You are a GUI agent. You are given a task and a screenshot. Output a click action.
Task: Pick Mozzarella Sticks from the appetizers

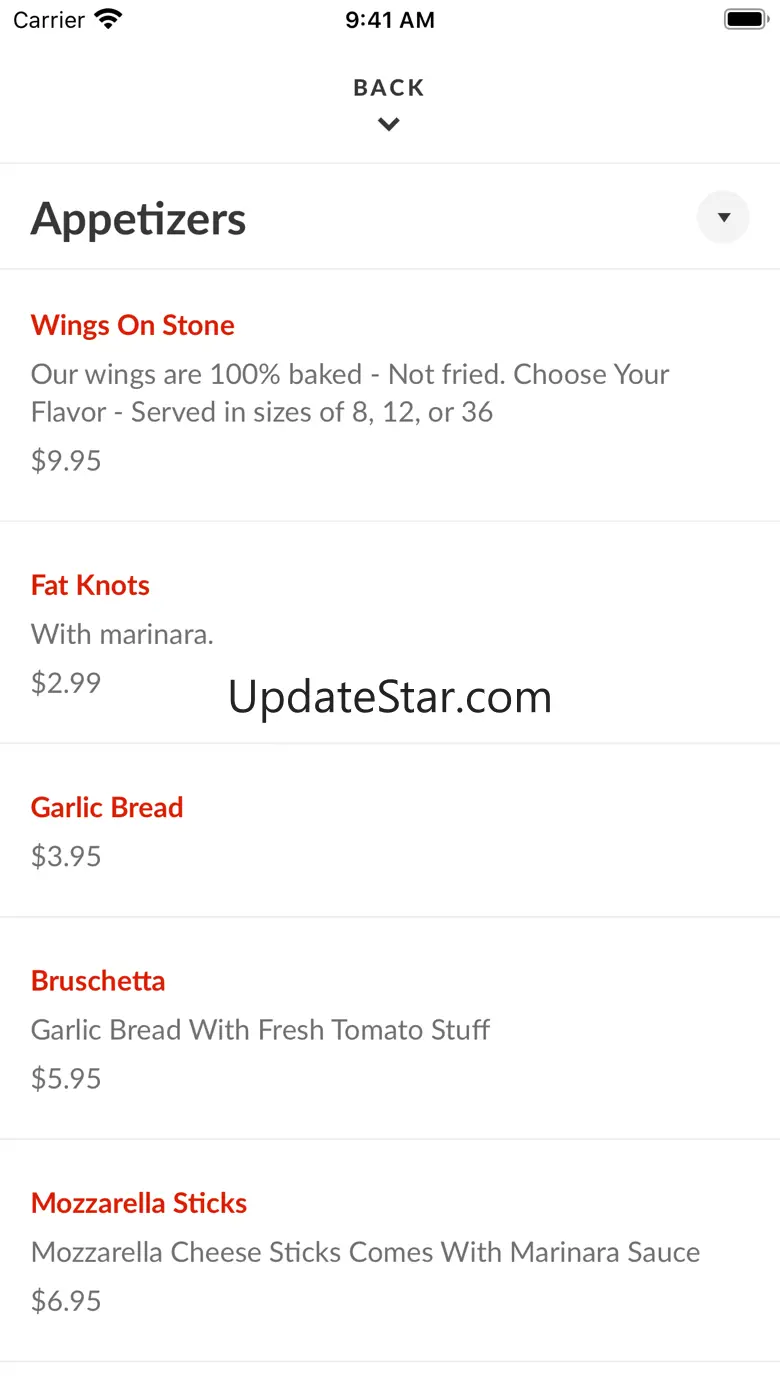tap(139, 1202)
